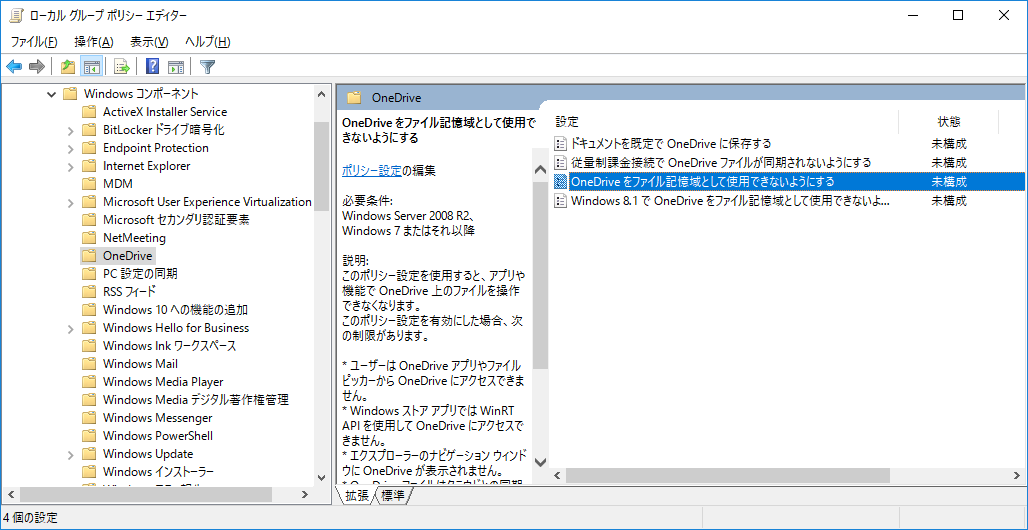Click the Filter funnel icon
This screenshot has height=530, width=1028.
(208, 66)
